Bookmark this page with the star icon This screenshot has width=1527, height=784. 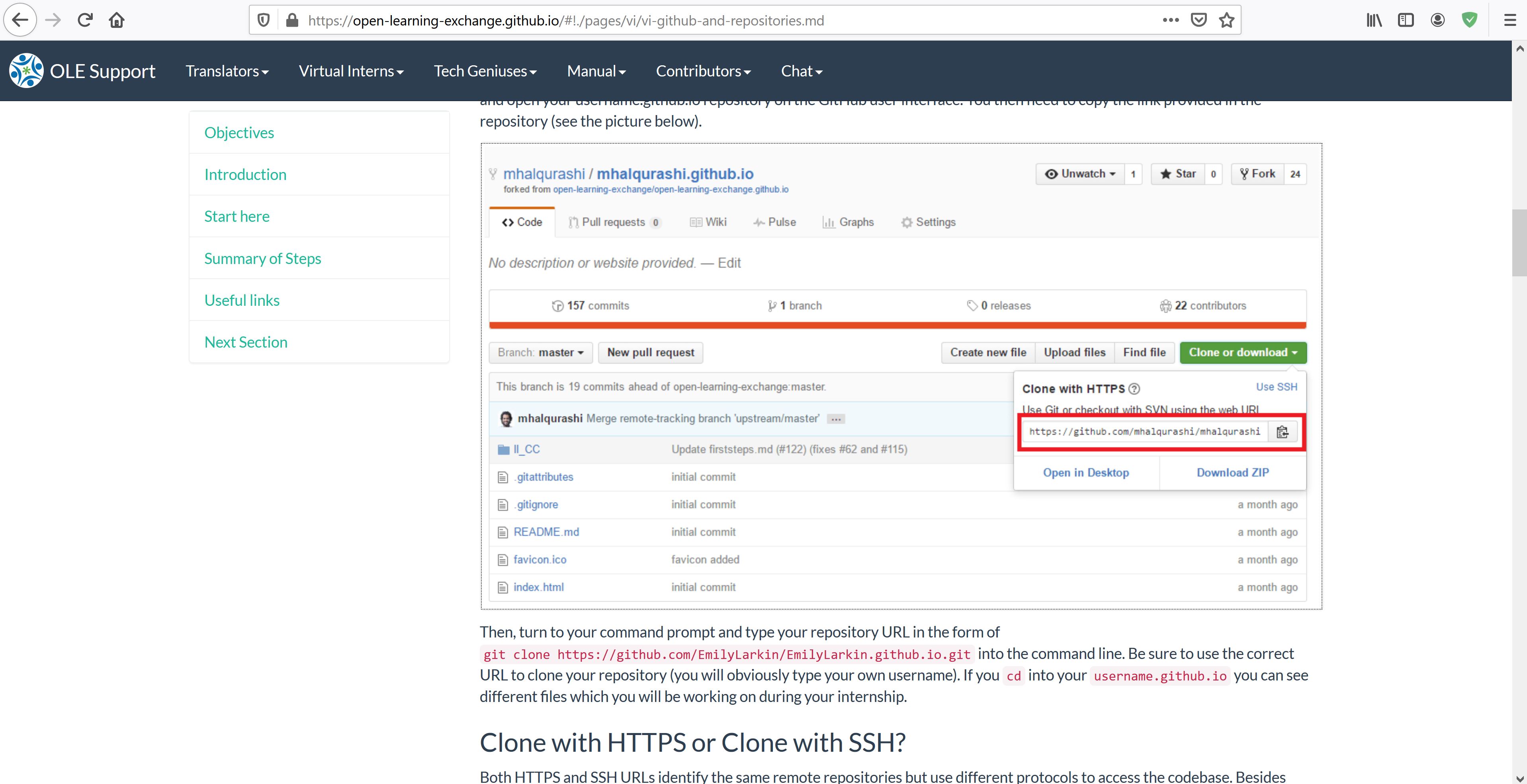click(x=1226, y=20)
